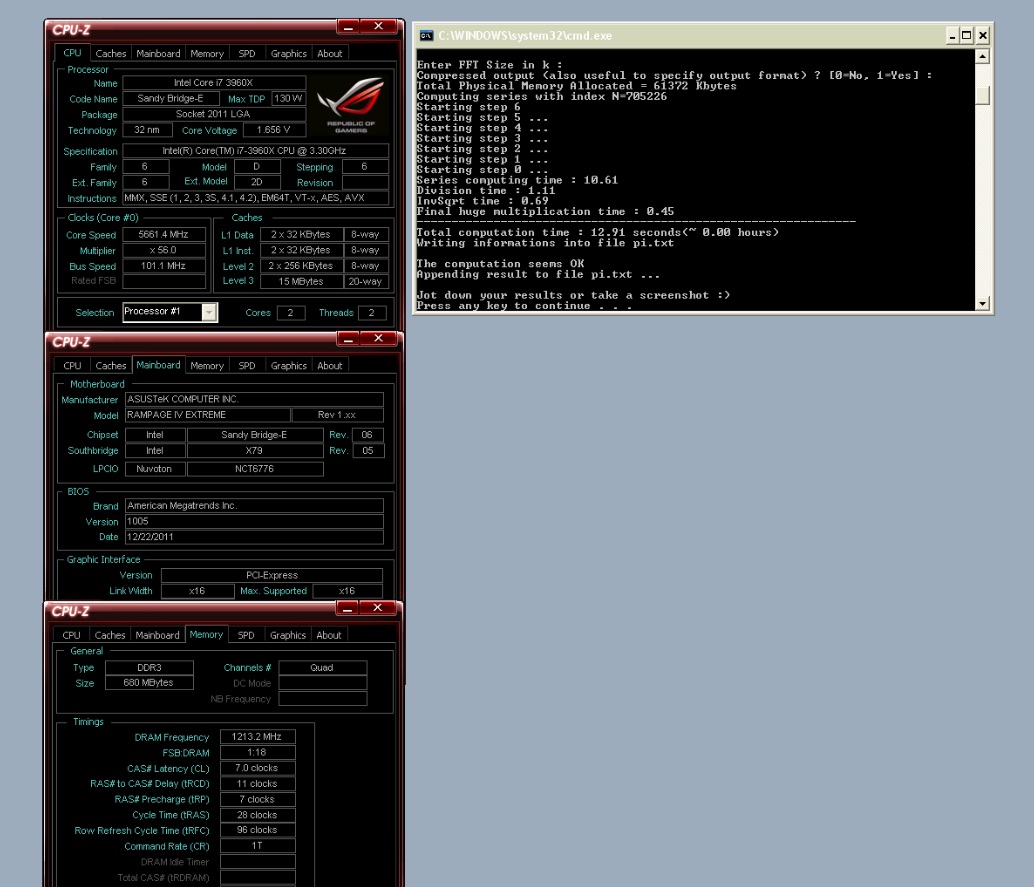Open the Processor #1 selection dropdown
This screenshot has height=887, width=1034.
pos(209,312)
